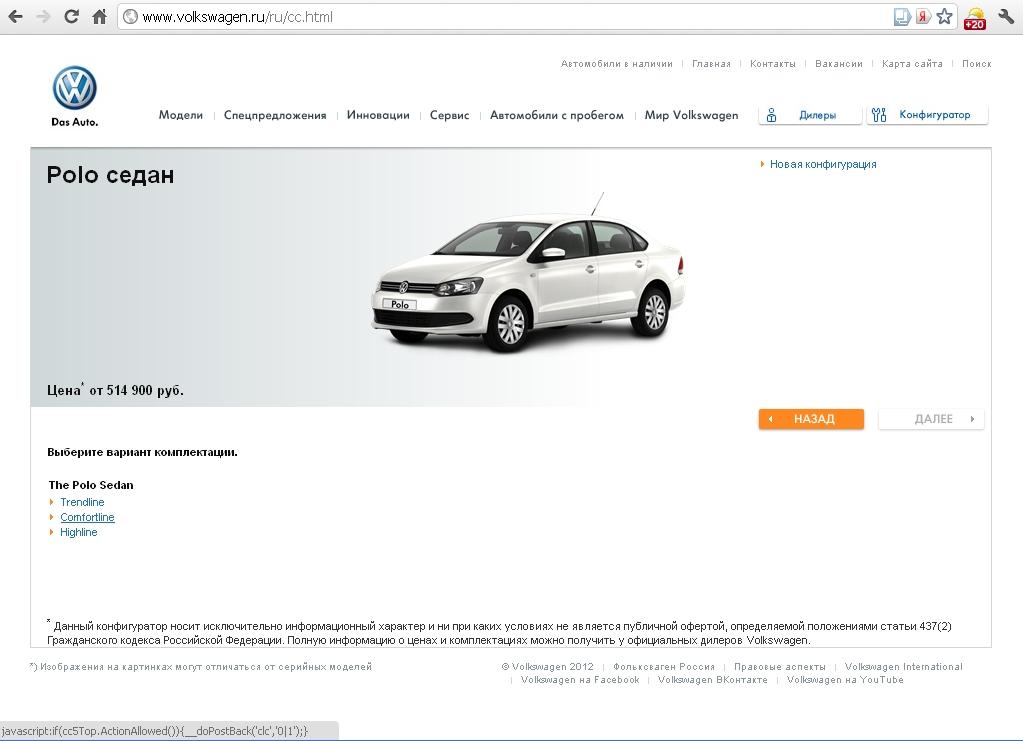Start Новая конфигурация link

click(x=822, y=164)
